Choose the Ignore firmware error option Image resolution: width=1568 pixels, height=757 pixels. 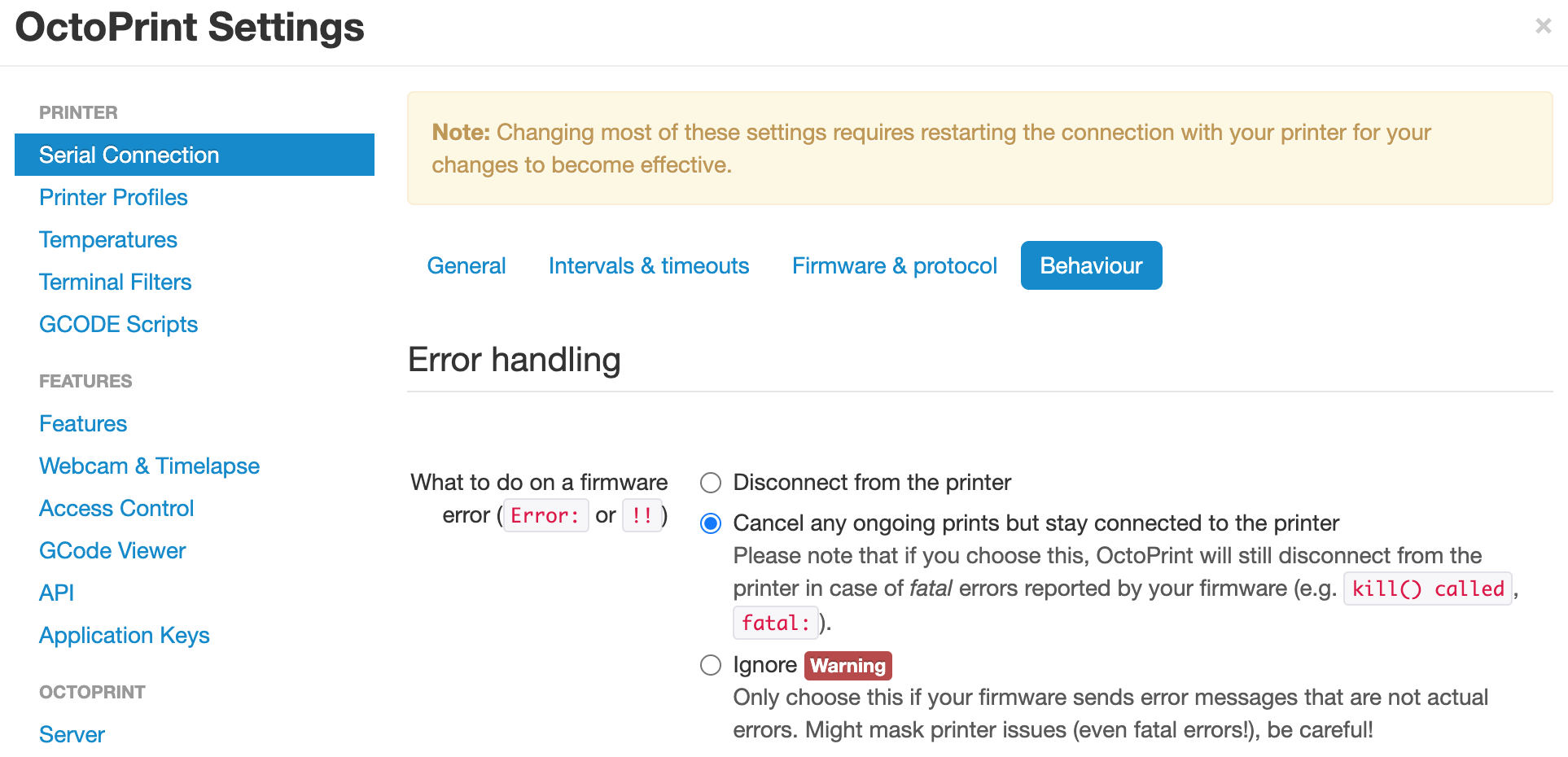tap(711, 665)
